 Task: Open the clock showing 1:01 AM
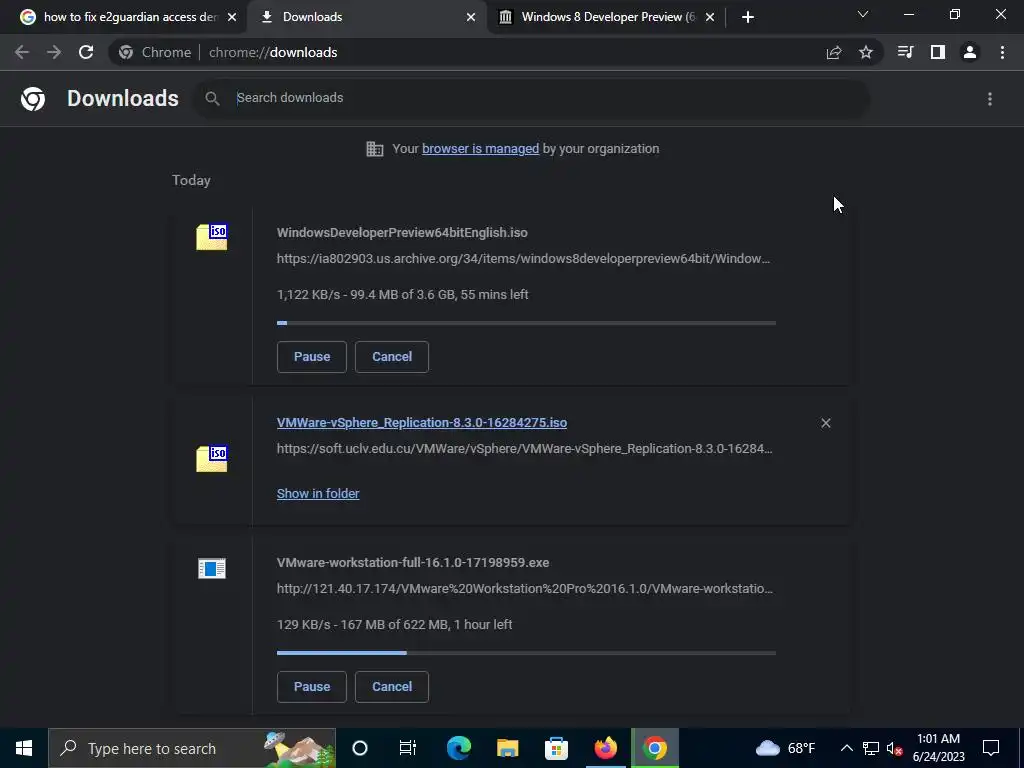tap(938, 748)
